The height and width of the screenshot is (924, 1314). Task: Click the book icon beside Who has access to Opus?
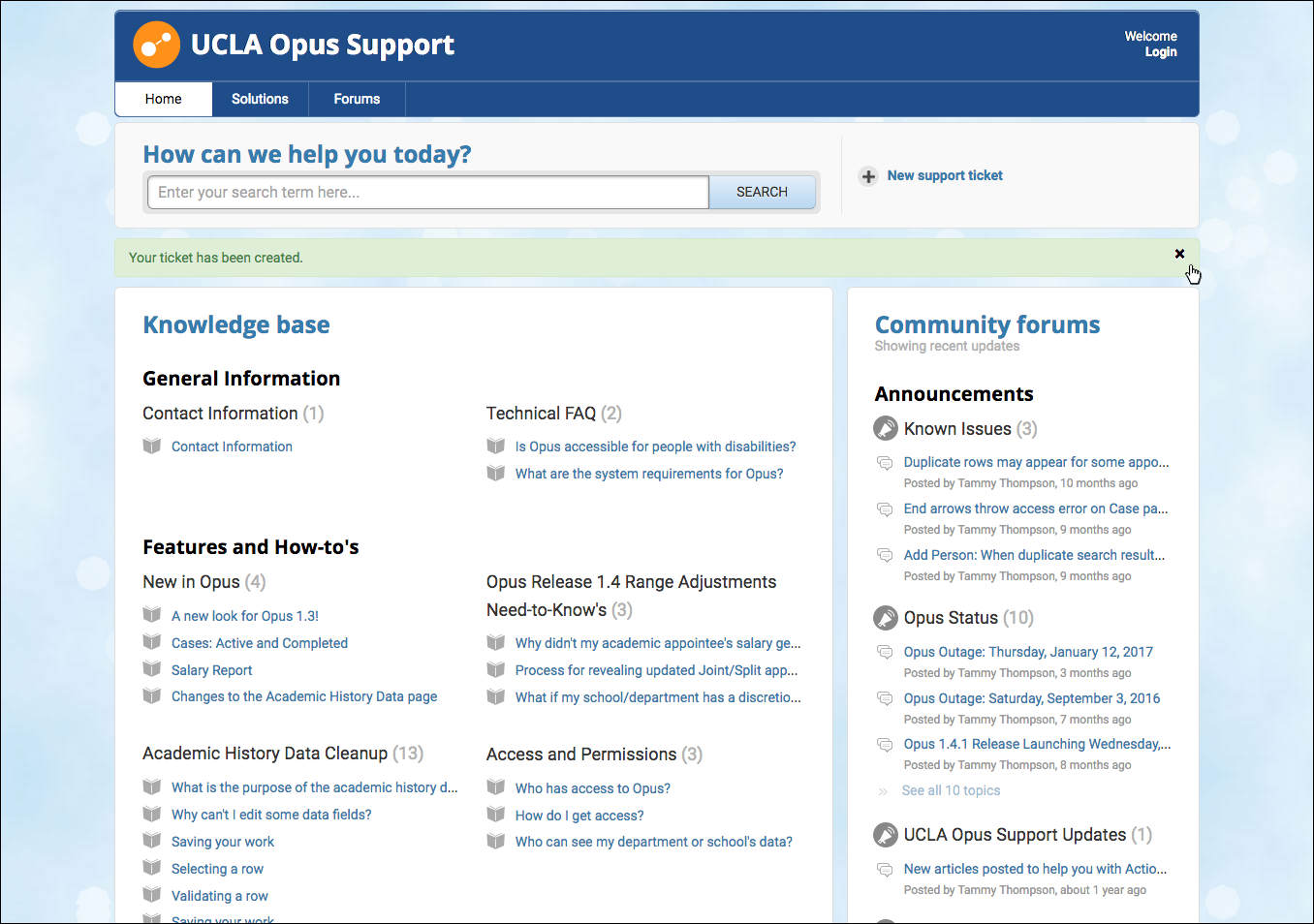pos(496,787)
